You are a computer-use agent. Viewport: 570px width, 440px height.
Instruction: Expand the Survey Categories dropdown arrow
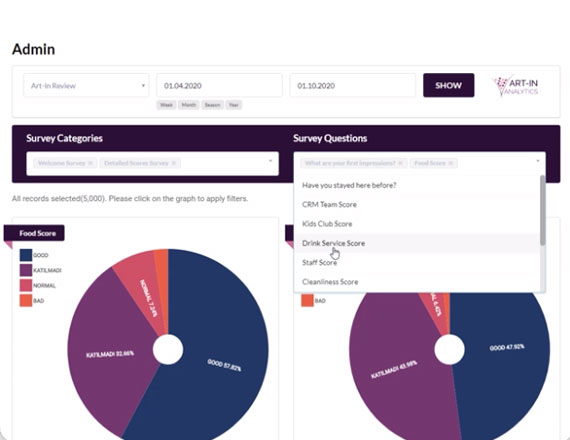pos(270,161)
